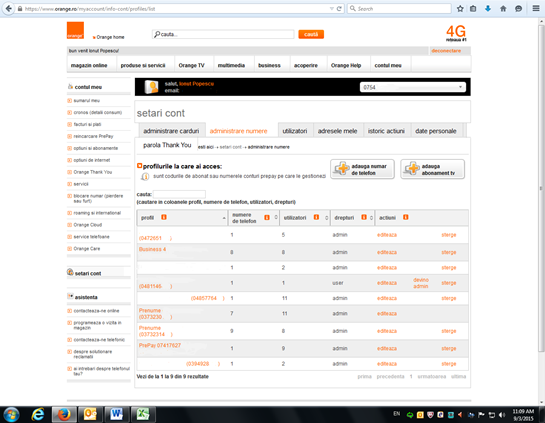Image resolution: width=545 pixels, height=423 pixels.
Task: Open the administrare carduri tab
Action: click(x=171, y=131)
